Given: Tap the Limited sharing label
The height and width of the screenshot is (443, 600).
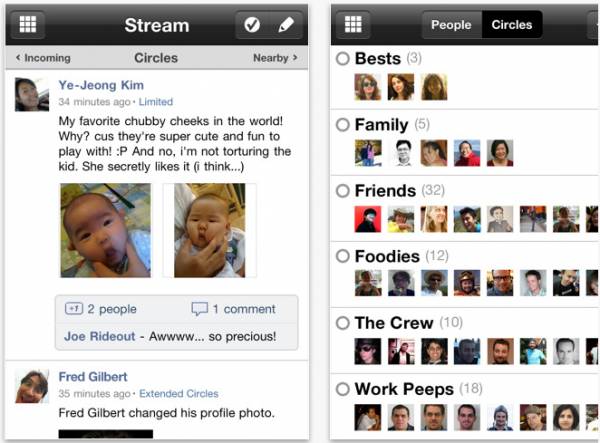Looking at the screenshot, I should [156, 102].
